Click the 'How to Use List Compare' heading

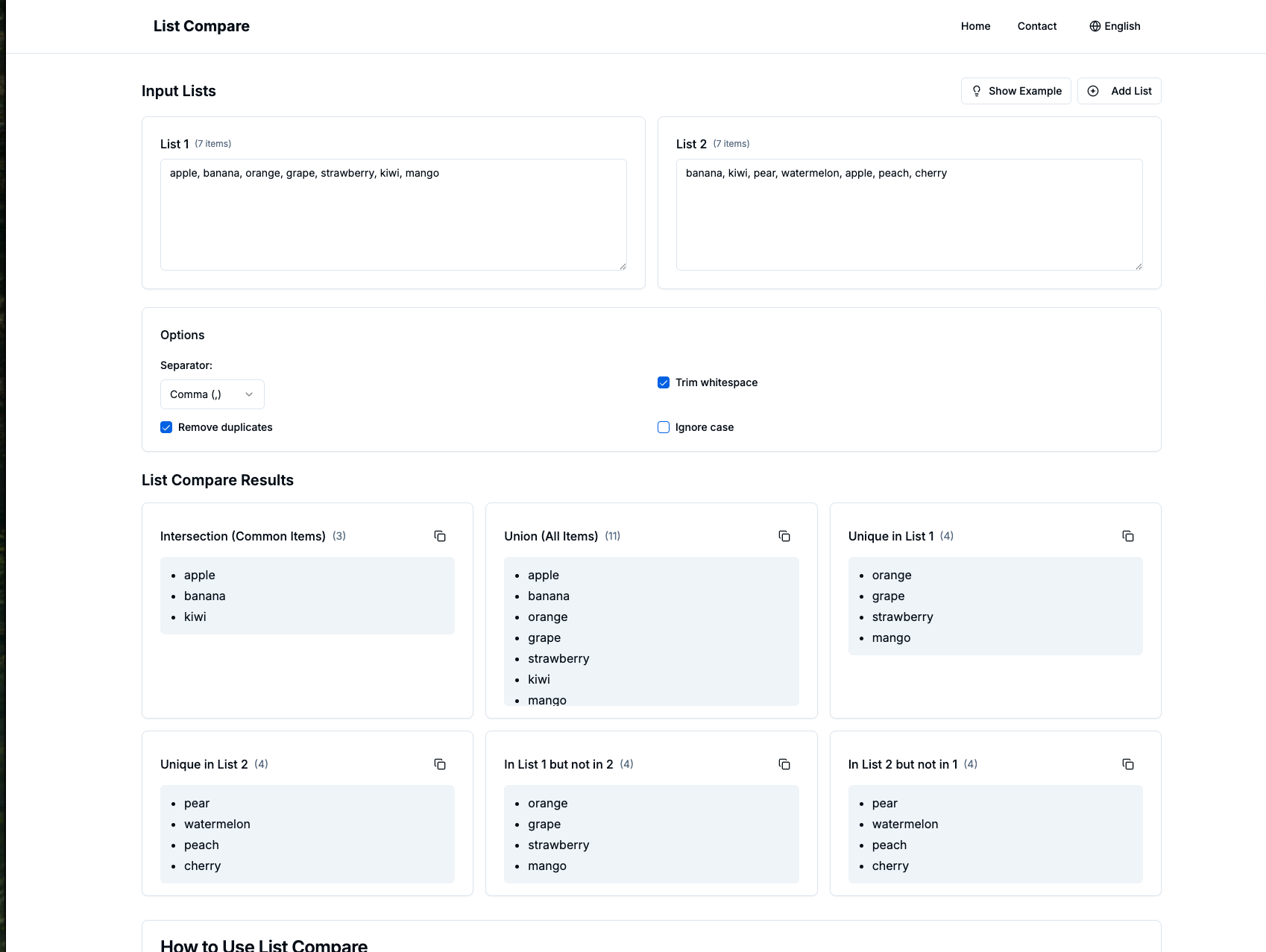(264, 945)
